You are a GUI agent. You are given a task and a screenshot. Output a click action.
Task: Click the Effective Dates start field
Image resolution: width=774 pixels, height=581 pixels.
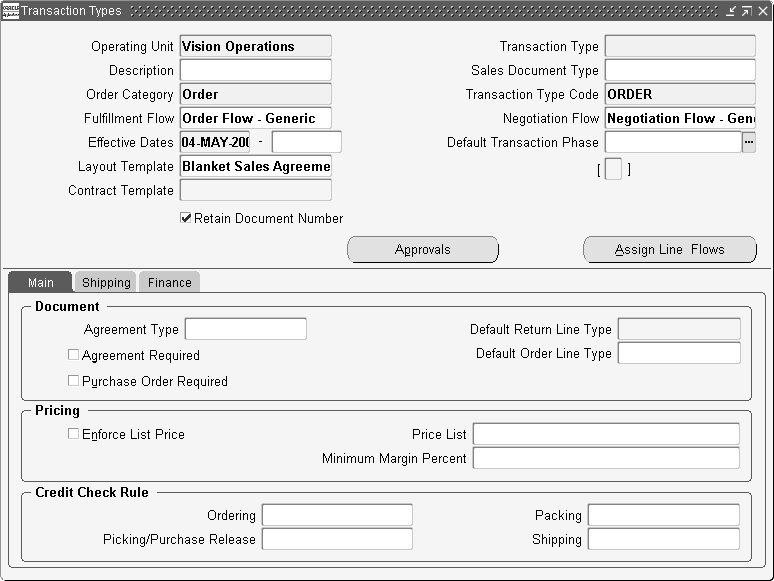[215, 142]
